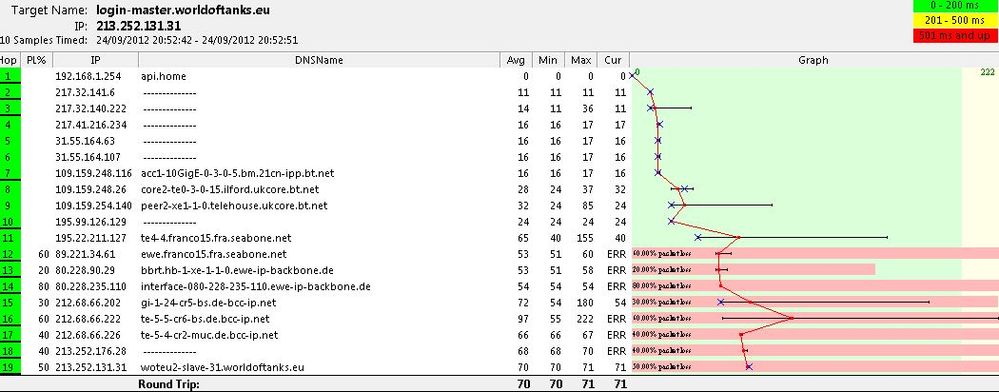999x392 pixels.
Task: Click IP address 217.41.216.234
Action: pyautogui.click(x=90, y=125)
